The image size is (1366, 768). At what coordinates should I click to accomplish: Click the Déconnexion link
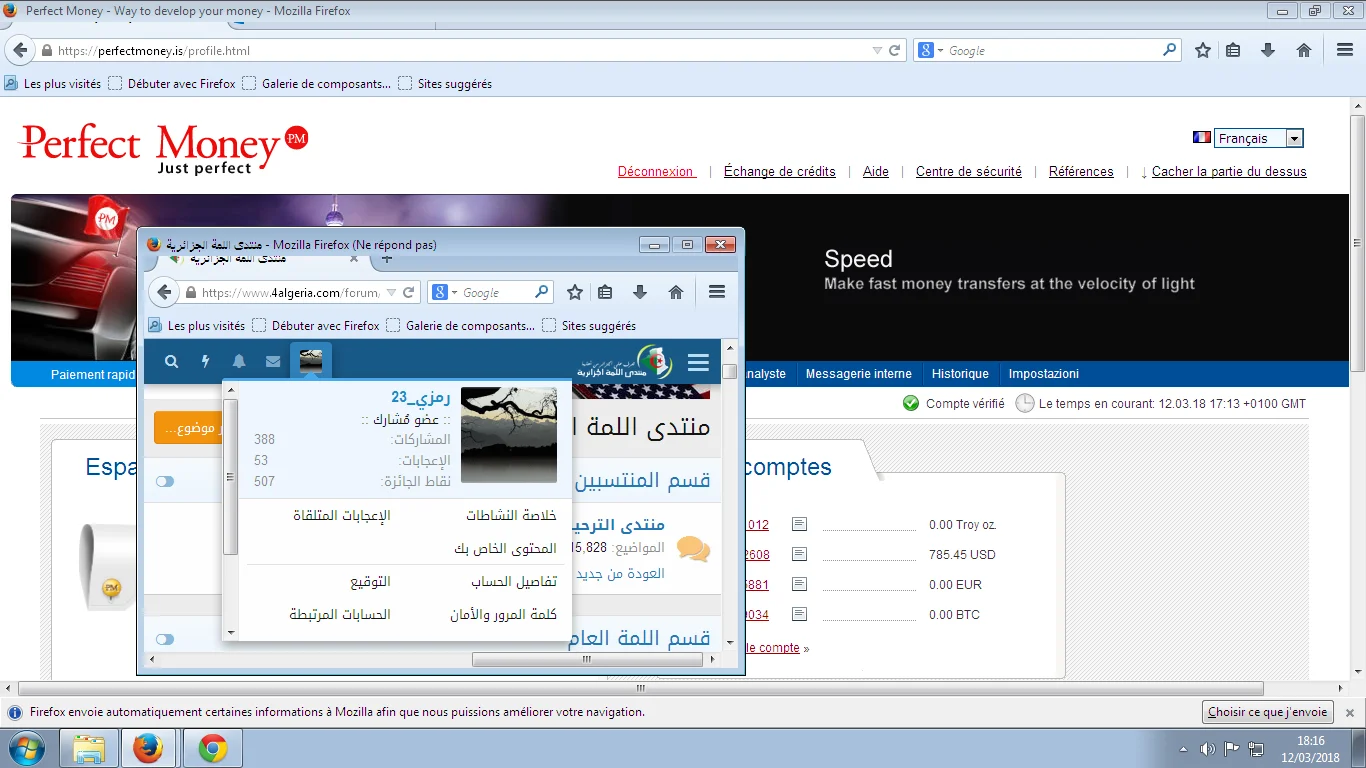click(x=656, y=171)
